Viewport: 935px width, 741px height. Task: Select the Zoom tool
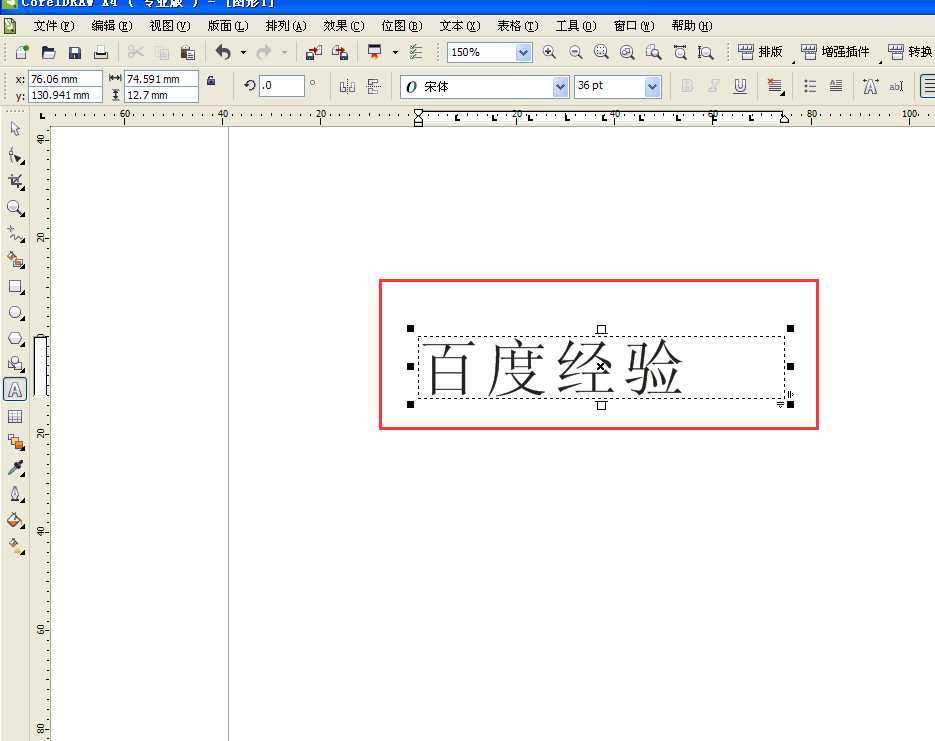14,208
